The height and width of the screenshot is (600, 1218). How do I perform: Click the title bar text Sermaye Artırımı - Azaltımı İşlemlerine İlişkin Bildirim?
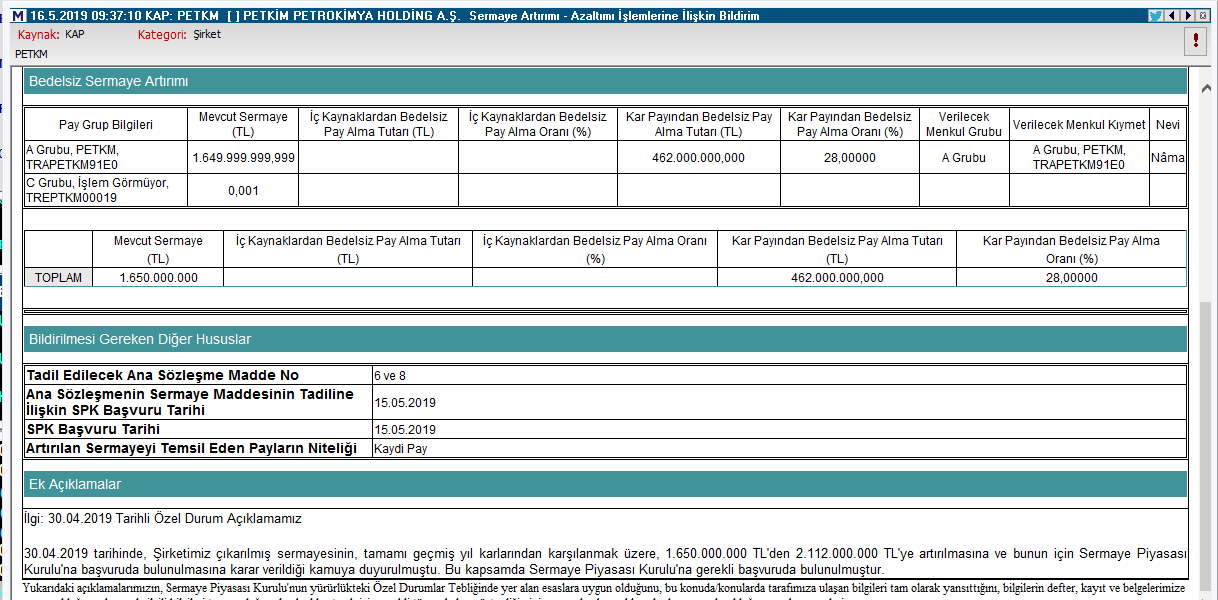(x=614, y=16)
